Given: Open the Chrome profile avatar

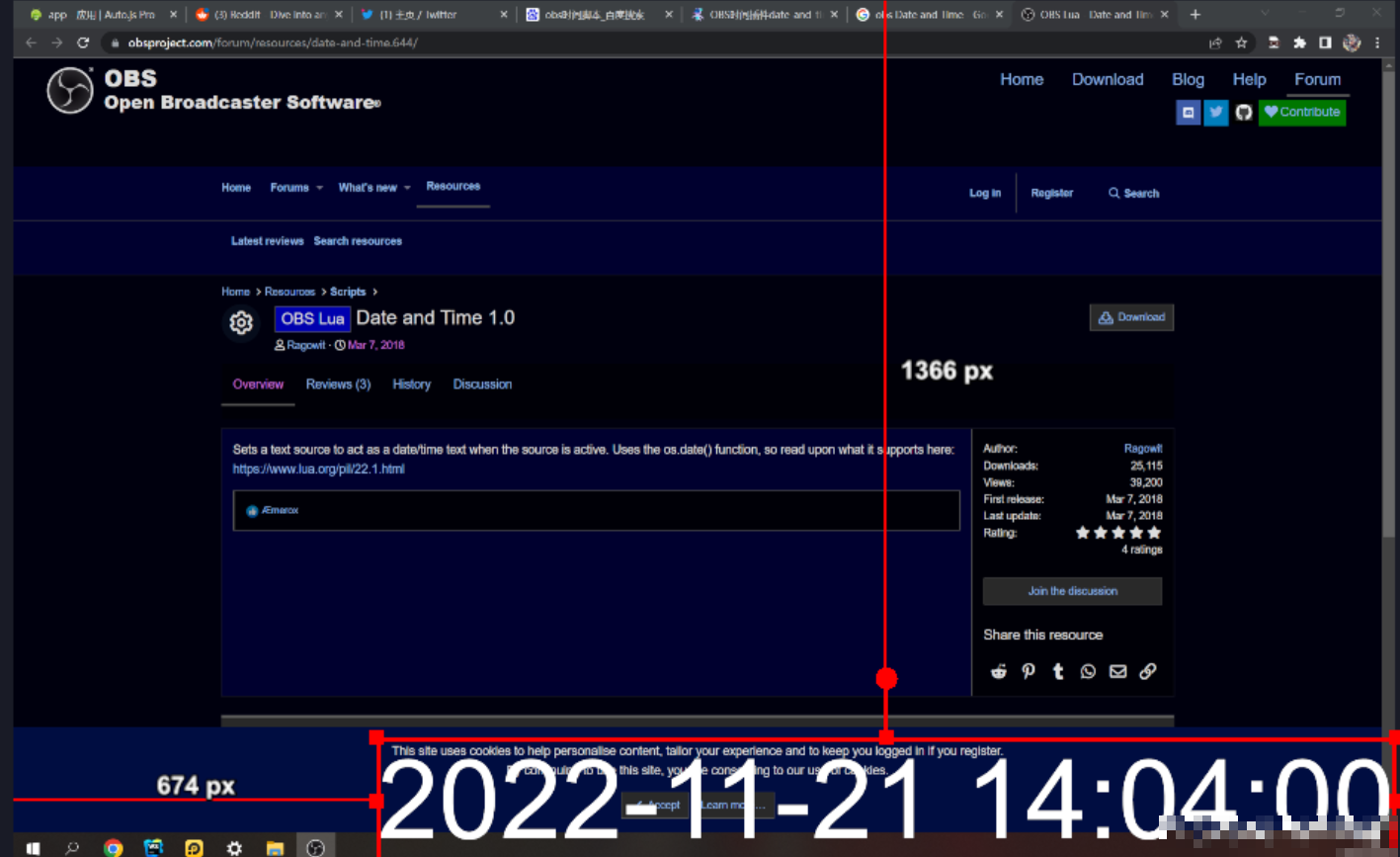Looking at the screenshot, I should point(1353,43).
